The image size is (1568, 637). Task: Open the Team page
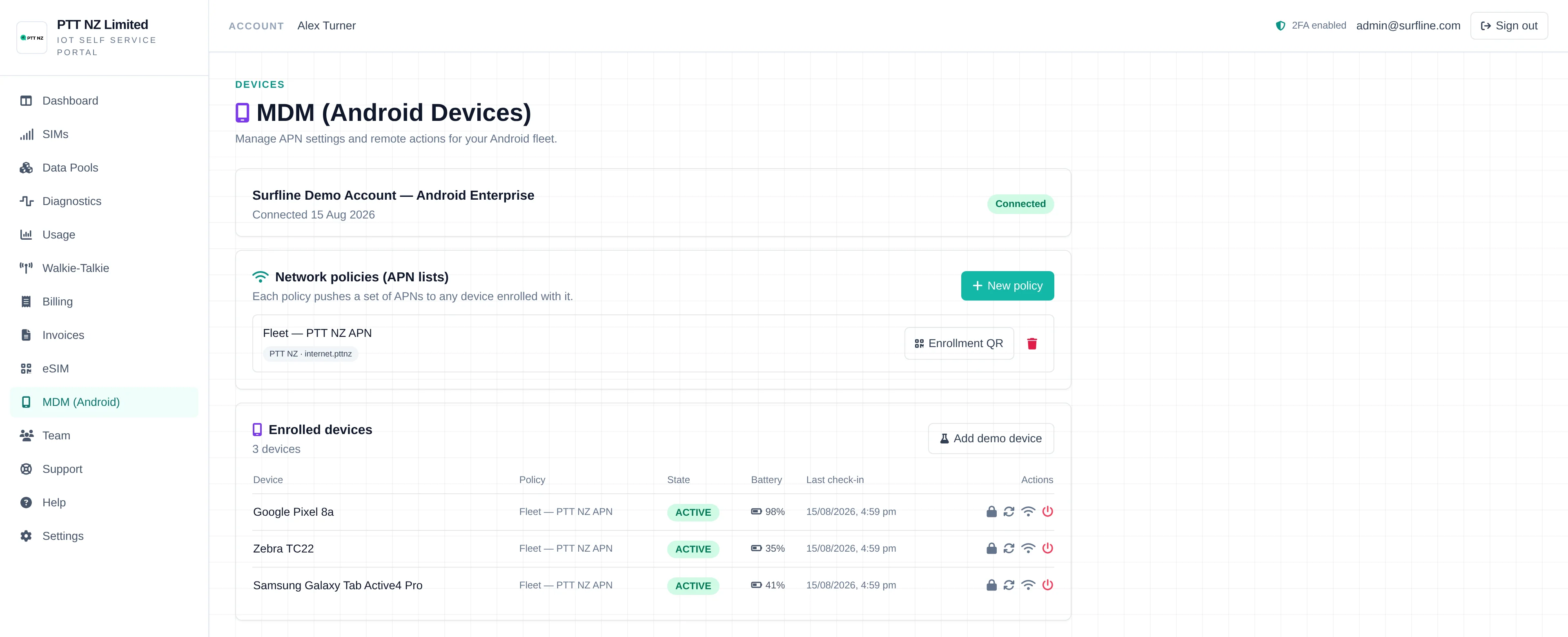pos(104,435)
